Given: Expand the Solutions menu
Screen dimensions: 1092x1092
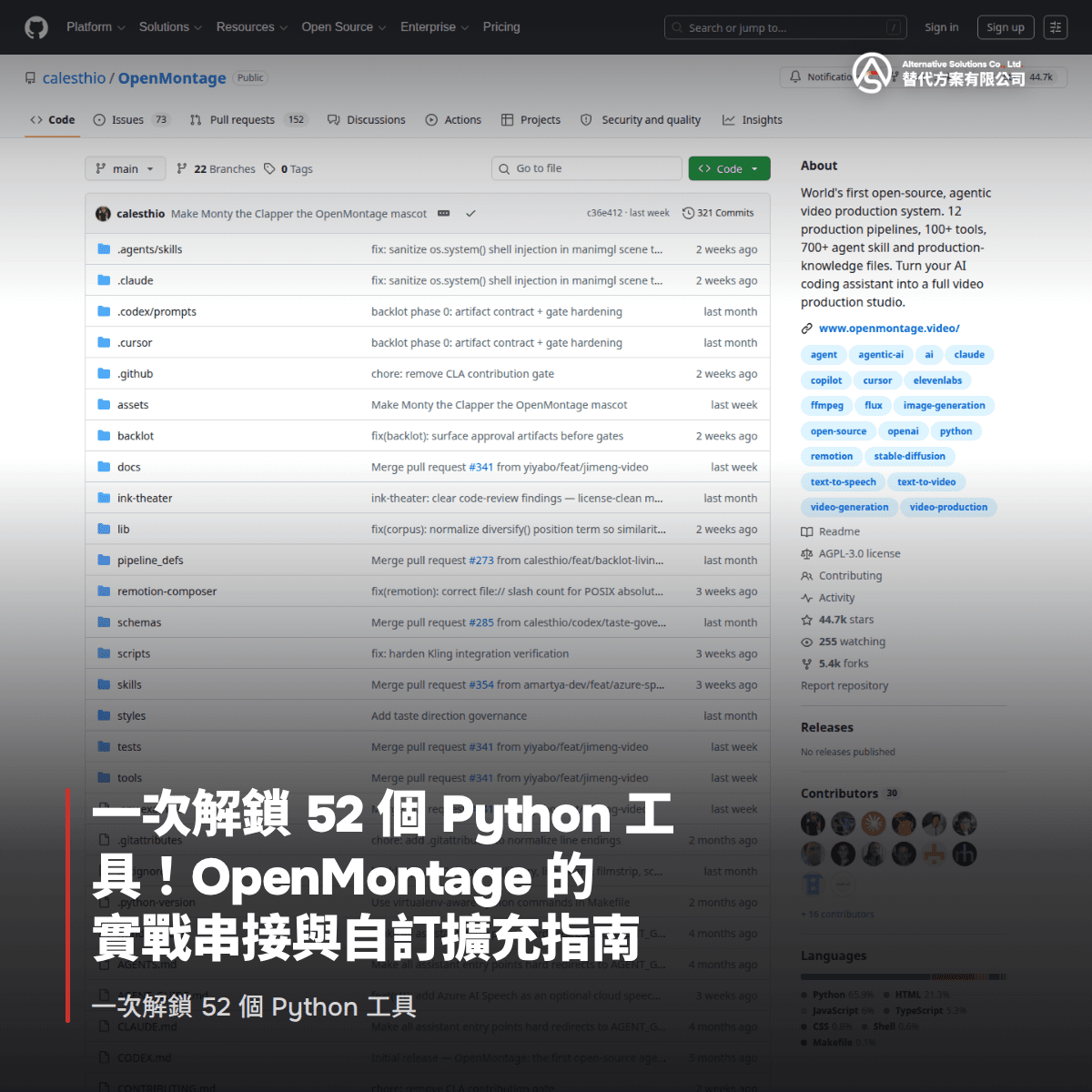Looking at the screenshot, I should [x=170, y=27].
